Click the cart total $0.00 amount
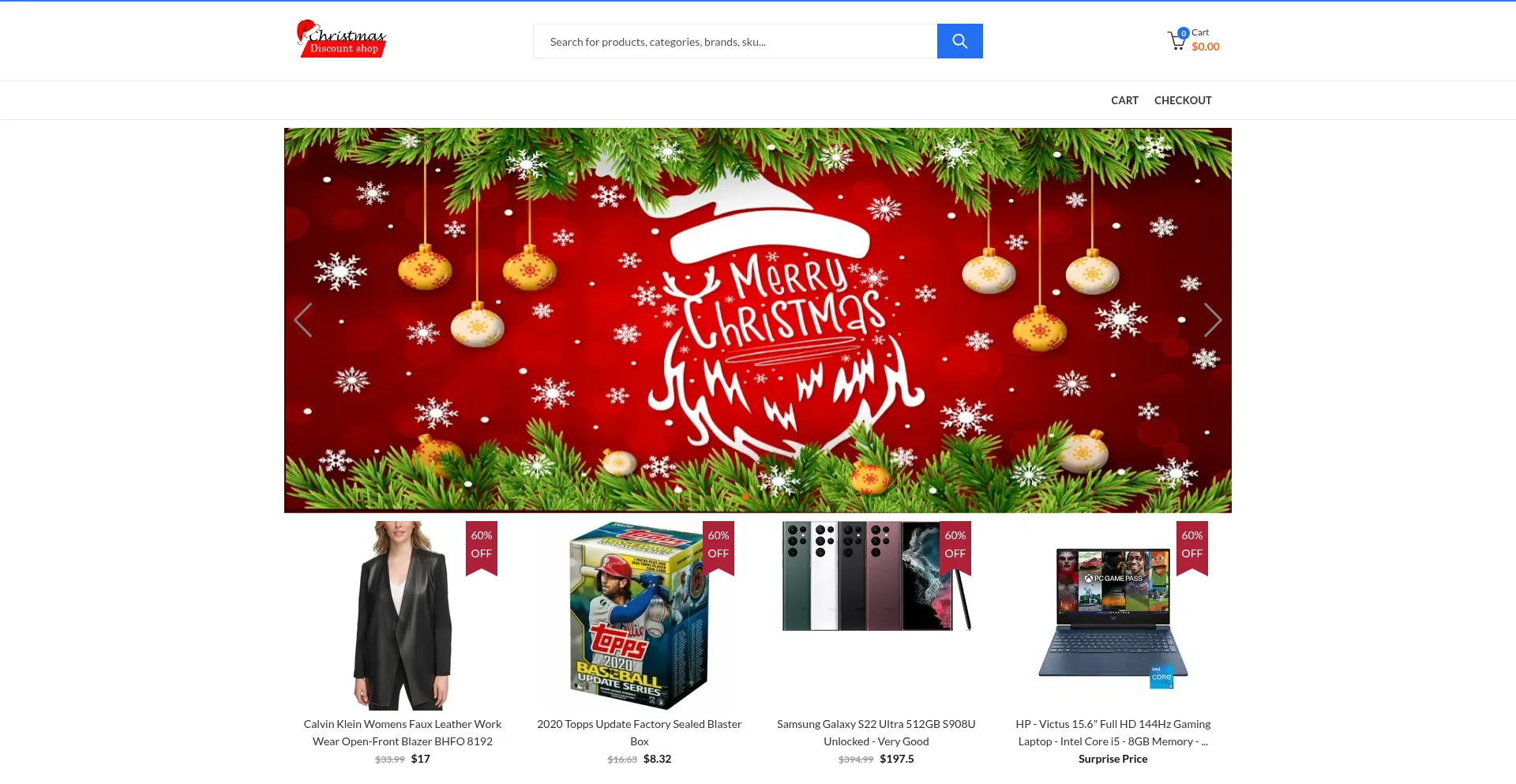Image resolution: width=1516 pixels, height=784 pixels. (x=1206, y=47)
